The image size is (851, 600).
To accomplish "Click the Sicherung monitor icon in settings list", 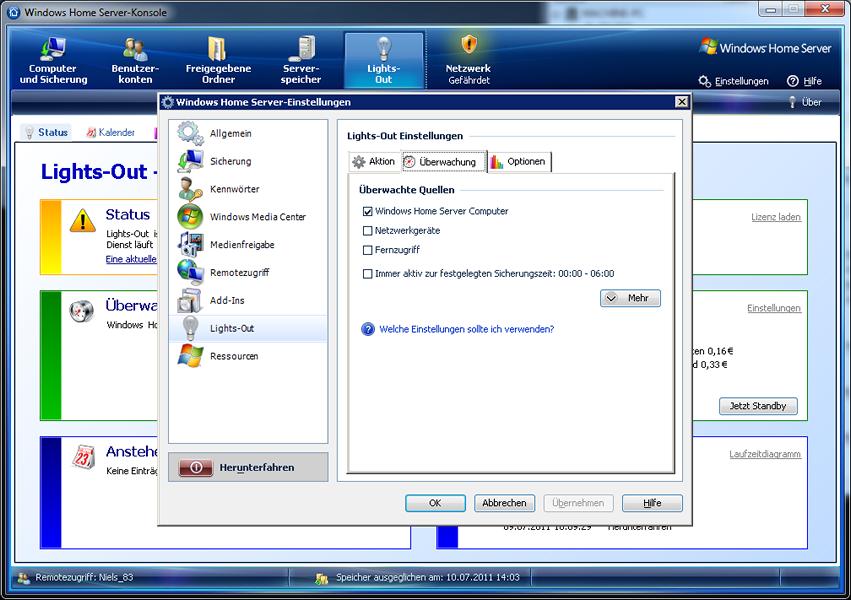I will 190,161.
